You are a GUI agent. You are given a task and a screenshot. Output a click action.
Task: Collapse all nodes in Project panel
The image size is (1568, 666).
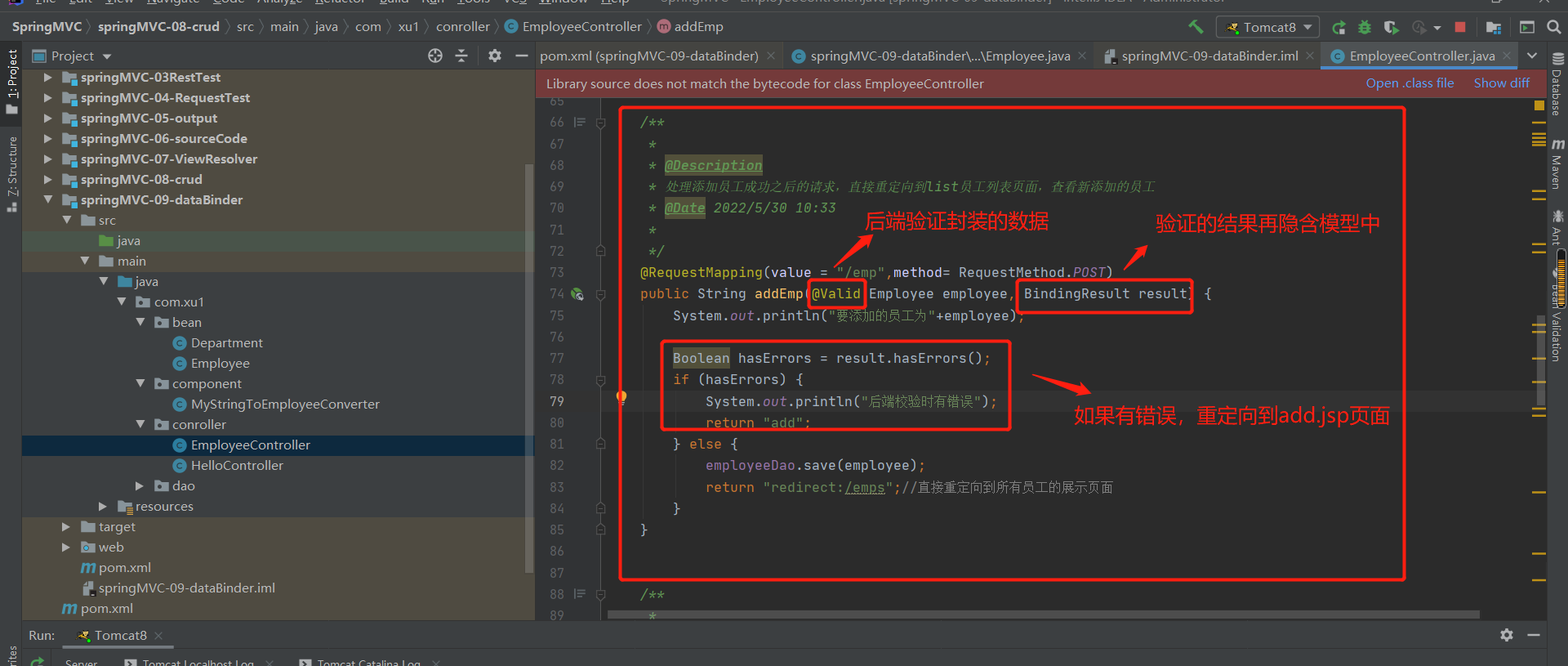[x=461, y=56]
